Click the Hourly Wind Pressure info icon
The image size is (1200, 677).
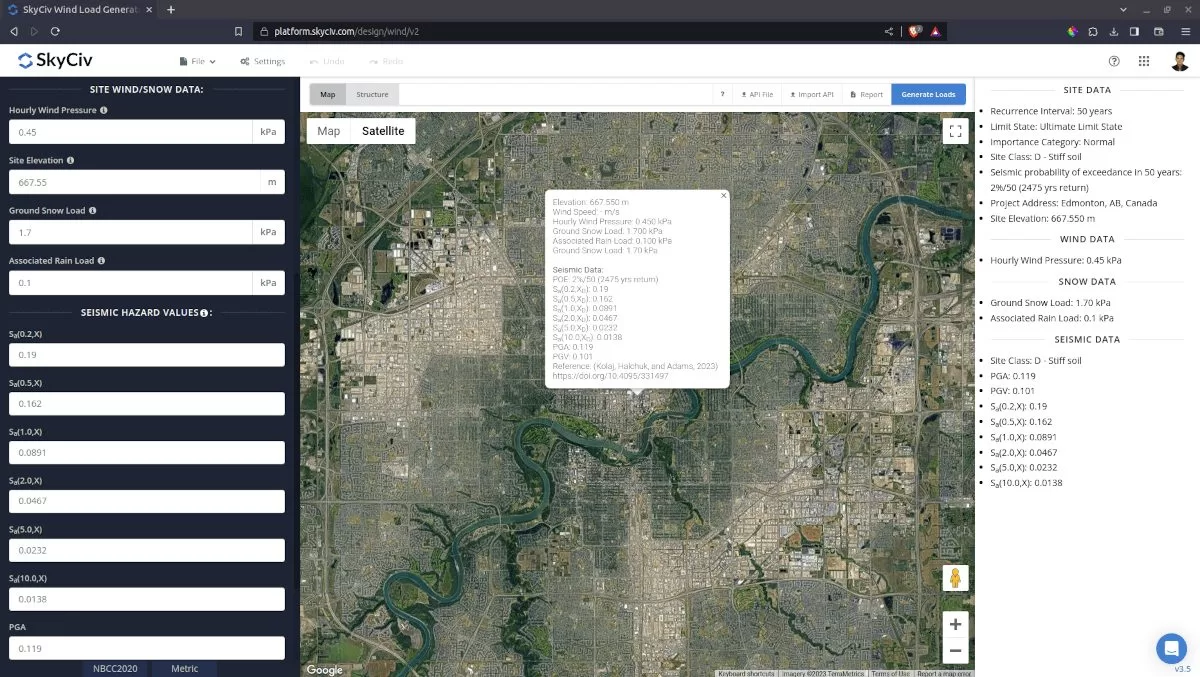tap(106, 110)
